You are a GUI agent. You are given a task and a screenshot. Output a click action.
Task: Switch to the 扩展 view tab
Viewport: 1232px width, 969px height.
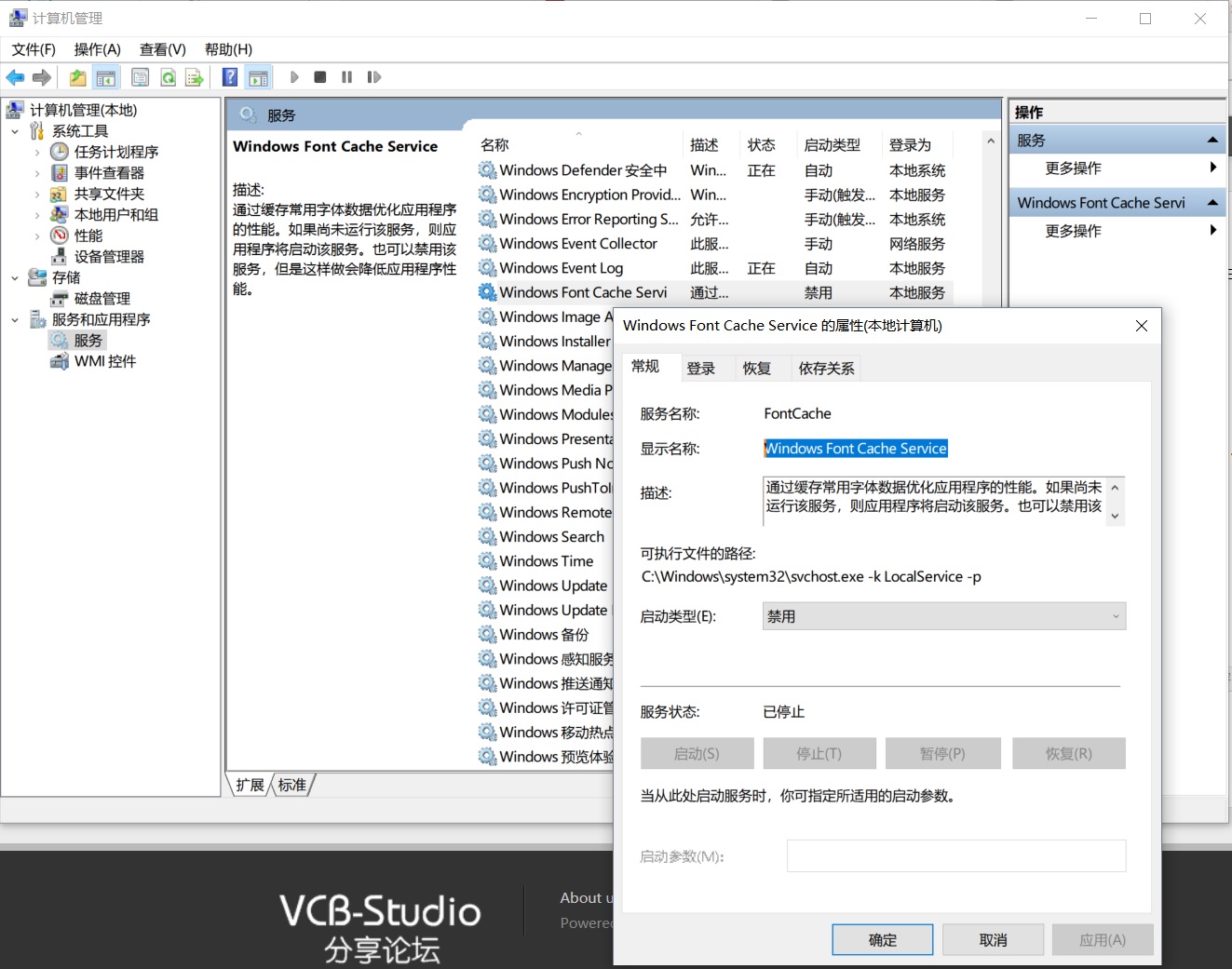click(x=250, y=785)
